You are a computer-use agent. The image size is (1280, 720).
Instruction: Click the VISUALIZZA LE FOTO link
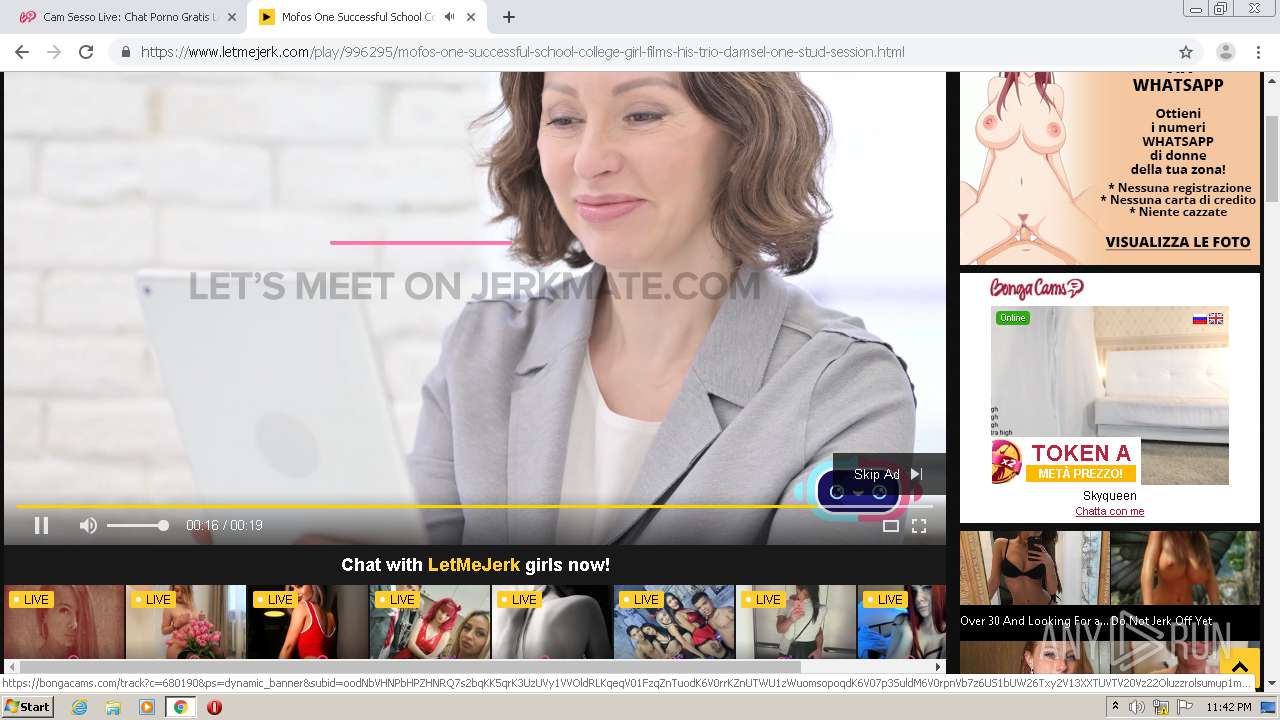pyautogui.click(x=1177, y=242)
